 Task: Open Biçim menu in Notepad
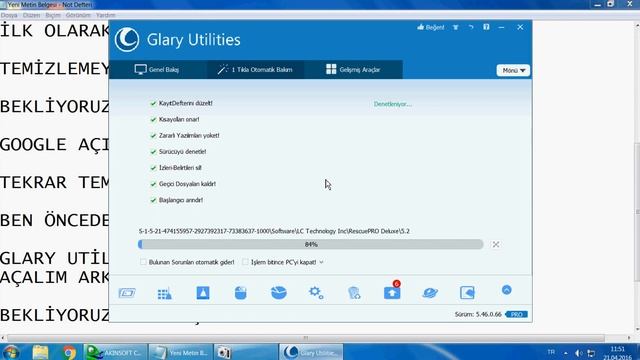(x=53, y=15)
